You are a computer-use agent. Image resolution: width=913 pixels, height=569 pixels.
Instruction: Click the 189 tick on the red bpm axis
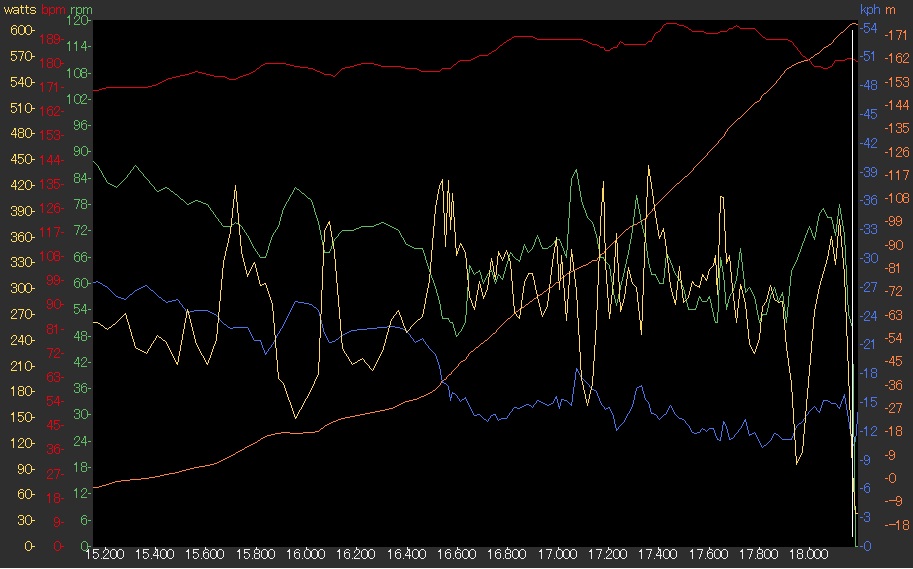click(52, 40)
